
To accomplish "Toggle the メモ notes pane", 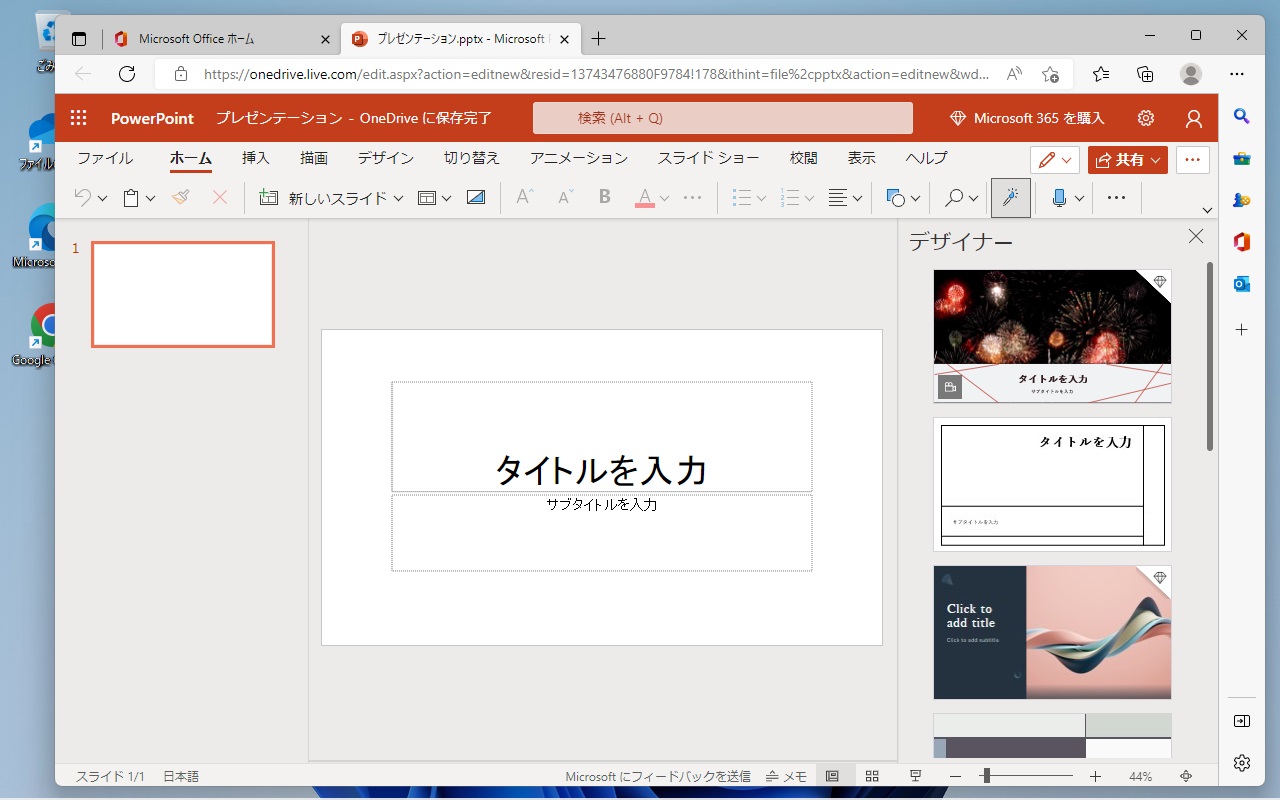I will 787,776.
